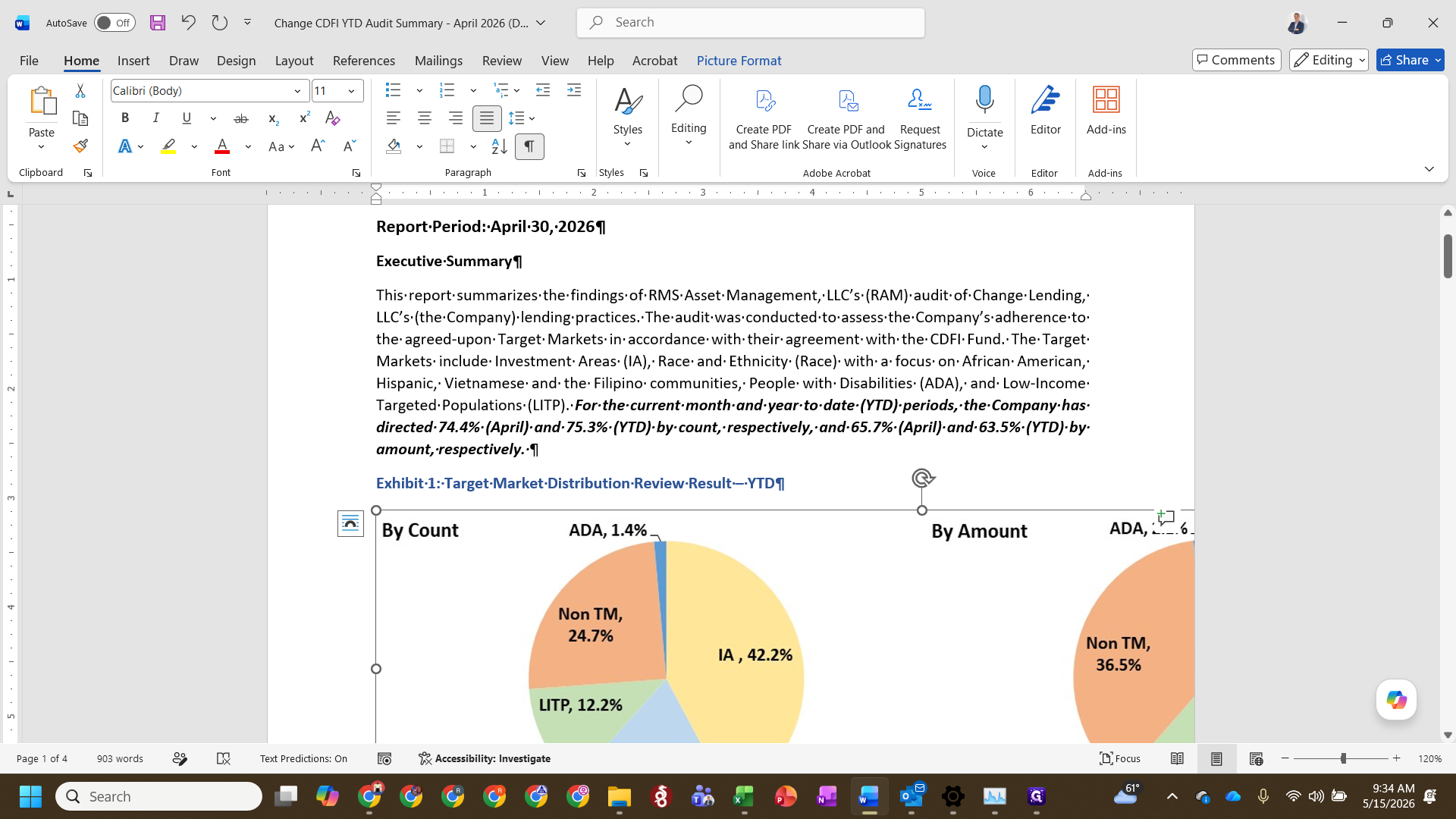Click Create PDF and Share link

[764, 118]
